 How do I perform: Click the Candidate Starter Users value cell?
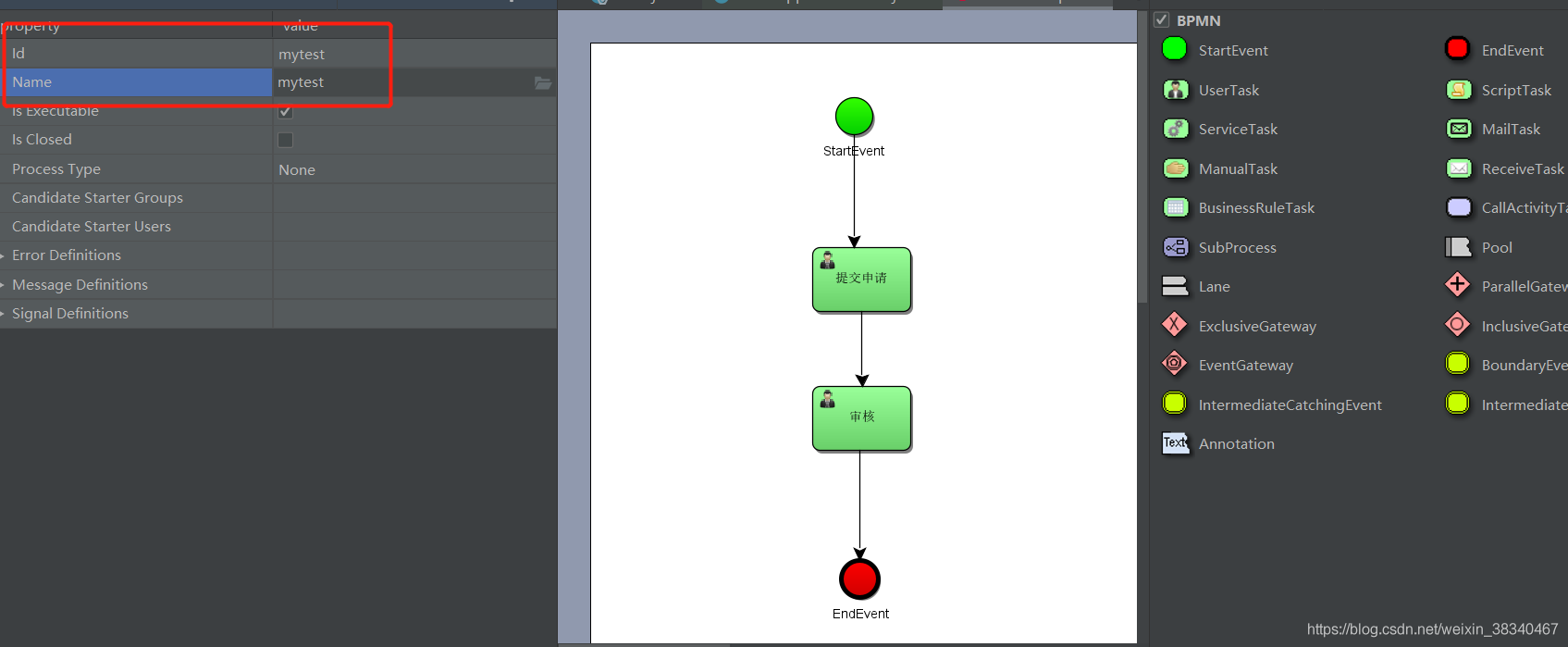414,227
